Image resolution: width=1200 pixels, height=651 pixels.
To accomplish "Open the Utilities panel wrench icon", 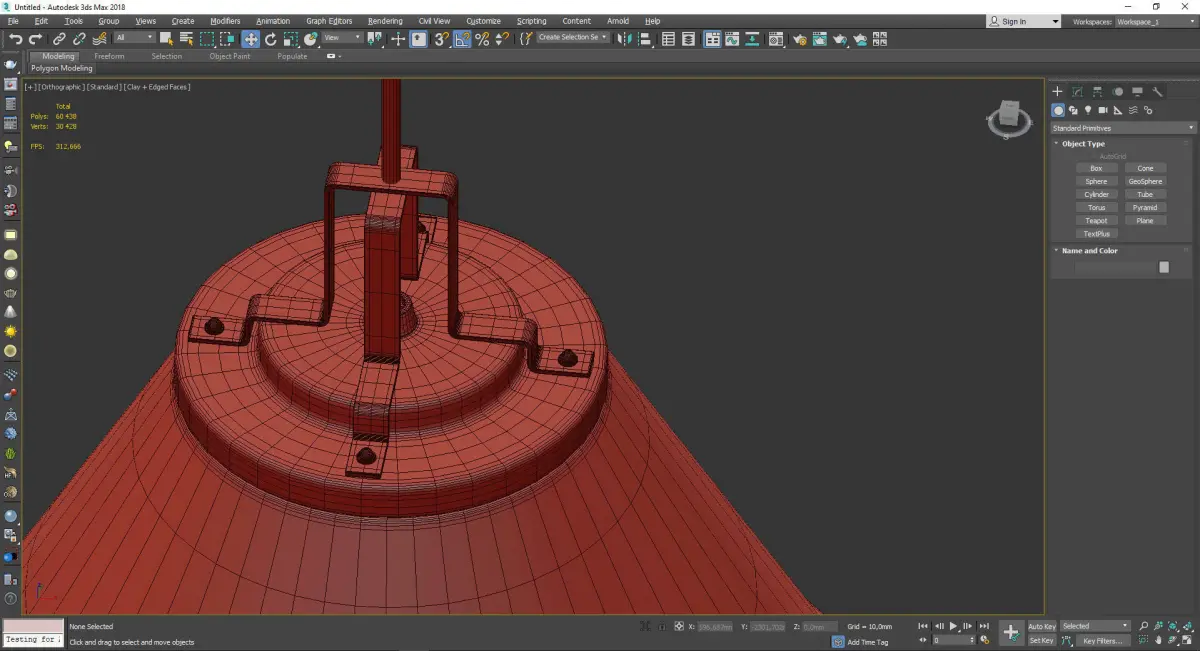I will point(1157,92).
